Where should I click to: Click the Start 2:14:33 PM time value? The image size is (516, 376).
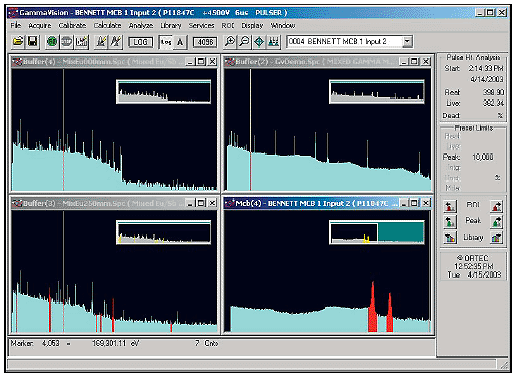click(x=486, y=68)
